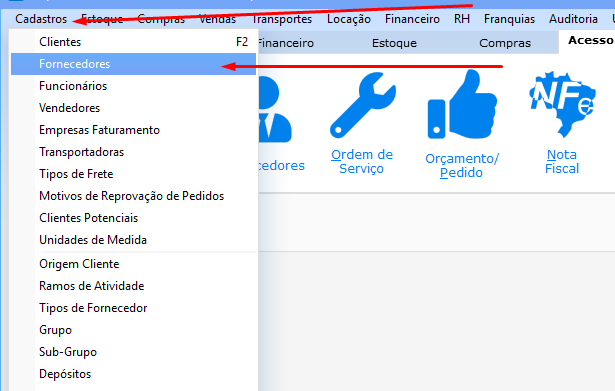Select Funcionários menu entry

(133, 86)
